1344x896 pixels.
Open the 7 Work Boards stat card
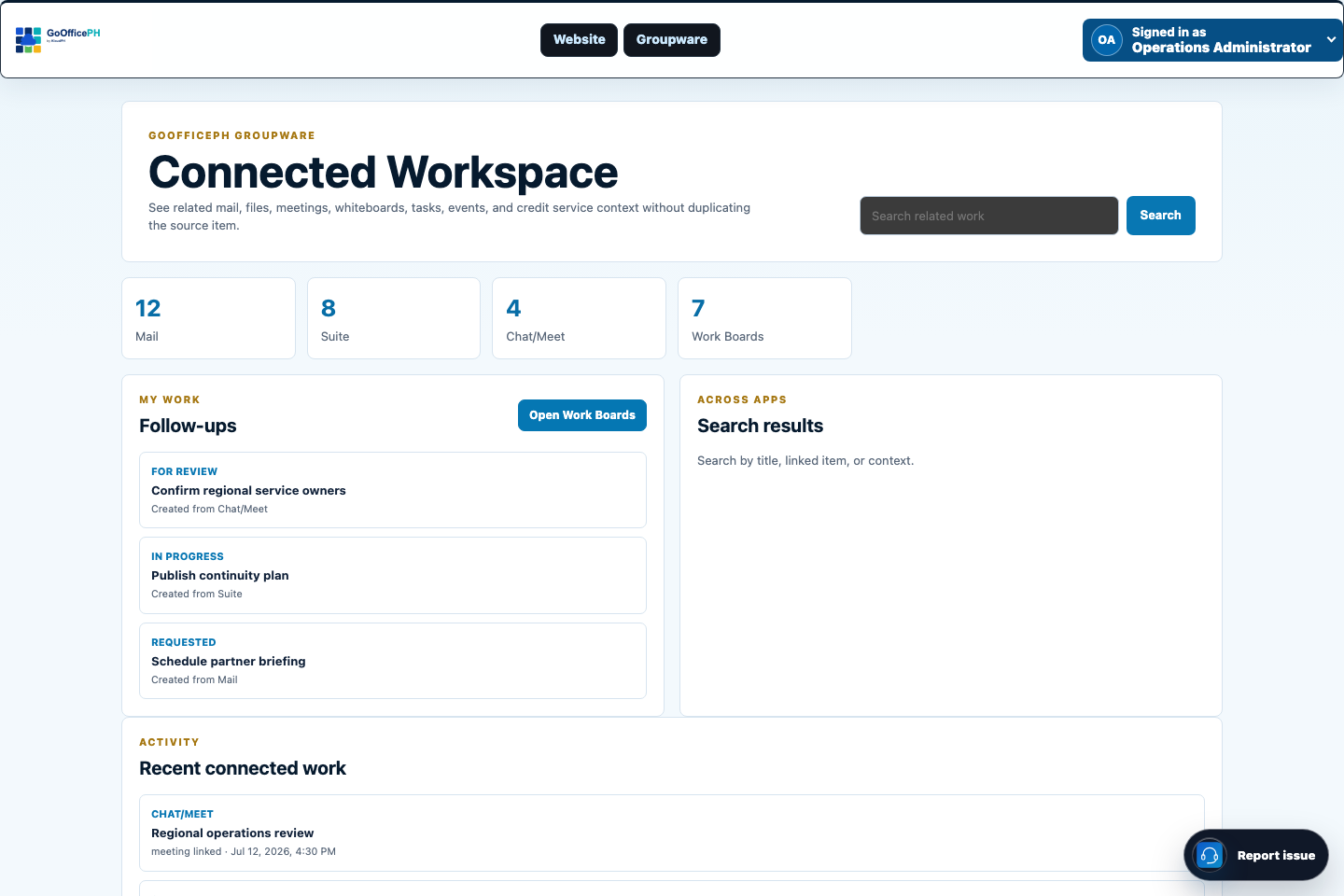tap(764, 318)
